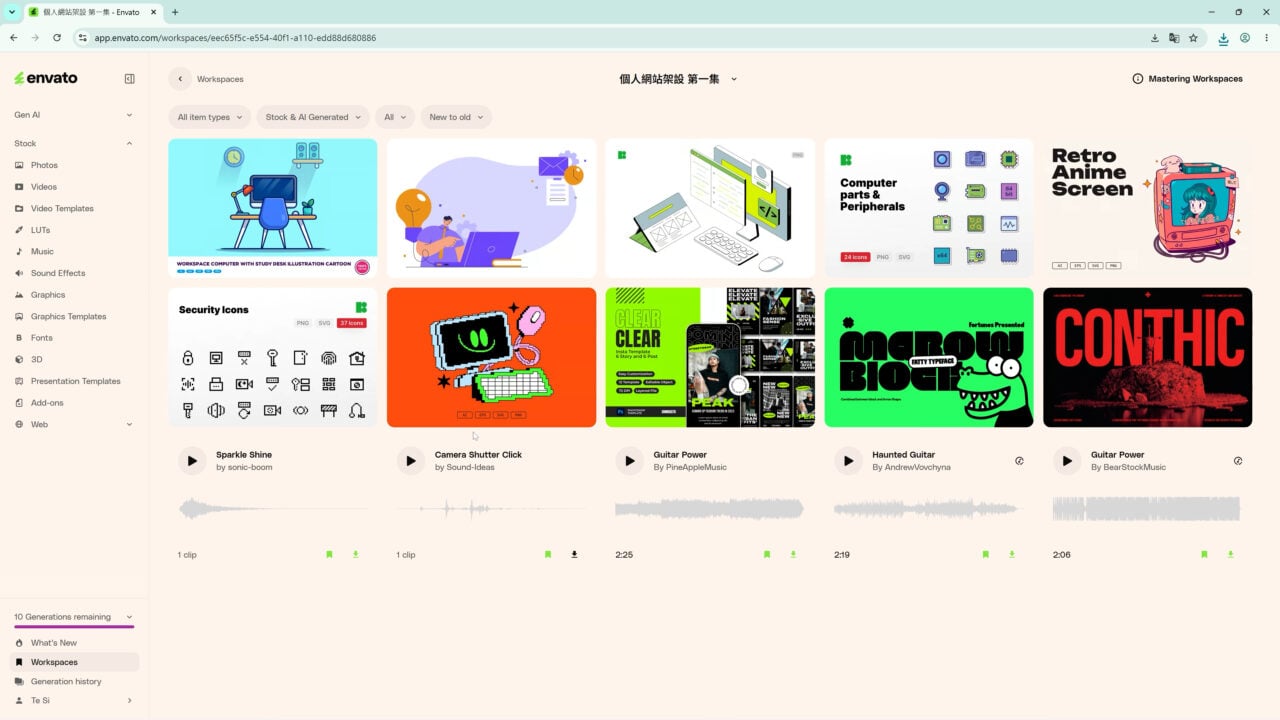
Task: Open the New to old sort dropdown
Action: point(456,117)
